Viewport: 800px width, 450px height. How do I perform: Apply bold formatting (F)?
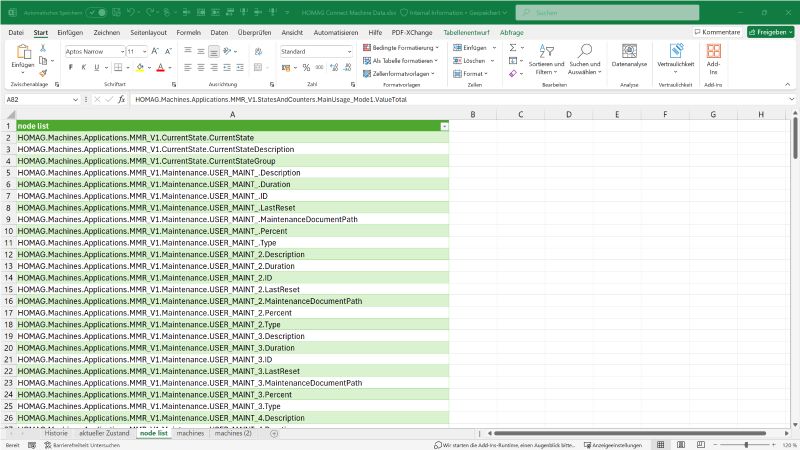tap(70, 67)
